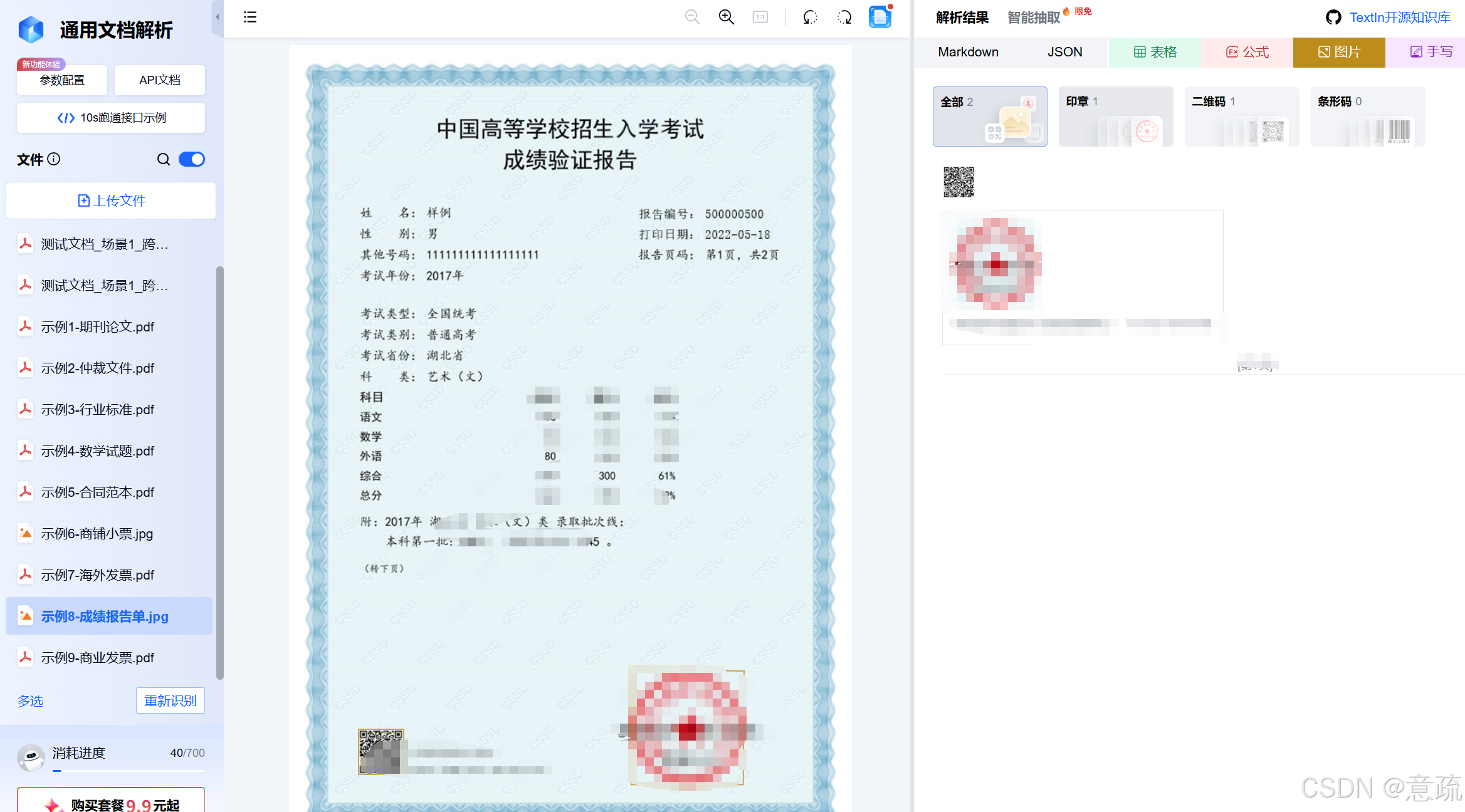Viewport: 1465px width, 812px height.
Task: Click the 1:1 actual size icon
Action: coord(760,17)
